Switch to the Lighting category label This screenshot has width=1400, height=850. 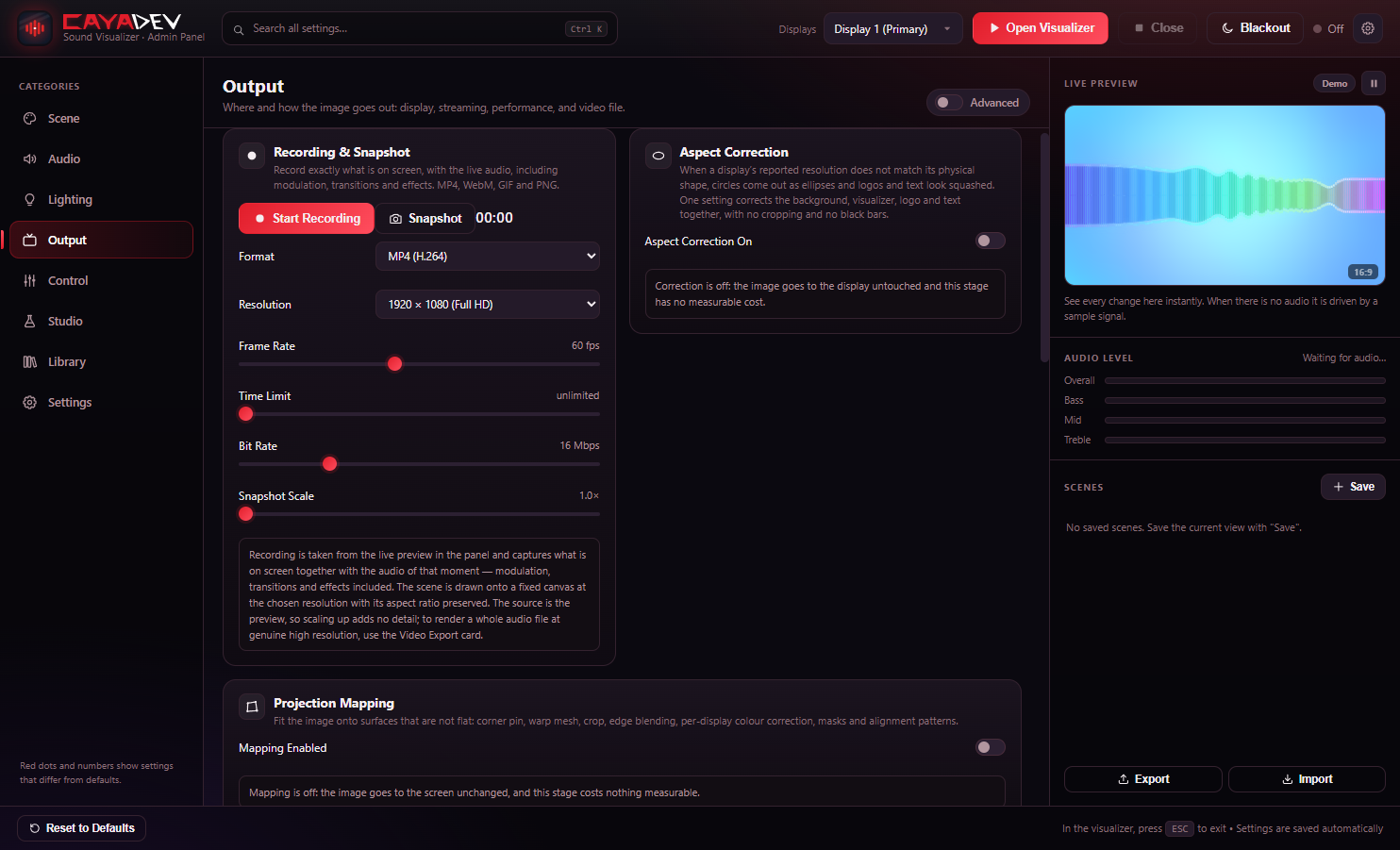pos(71,200)
